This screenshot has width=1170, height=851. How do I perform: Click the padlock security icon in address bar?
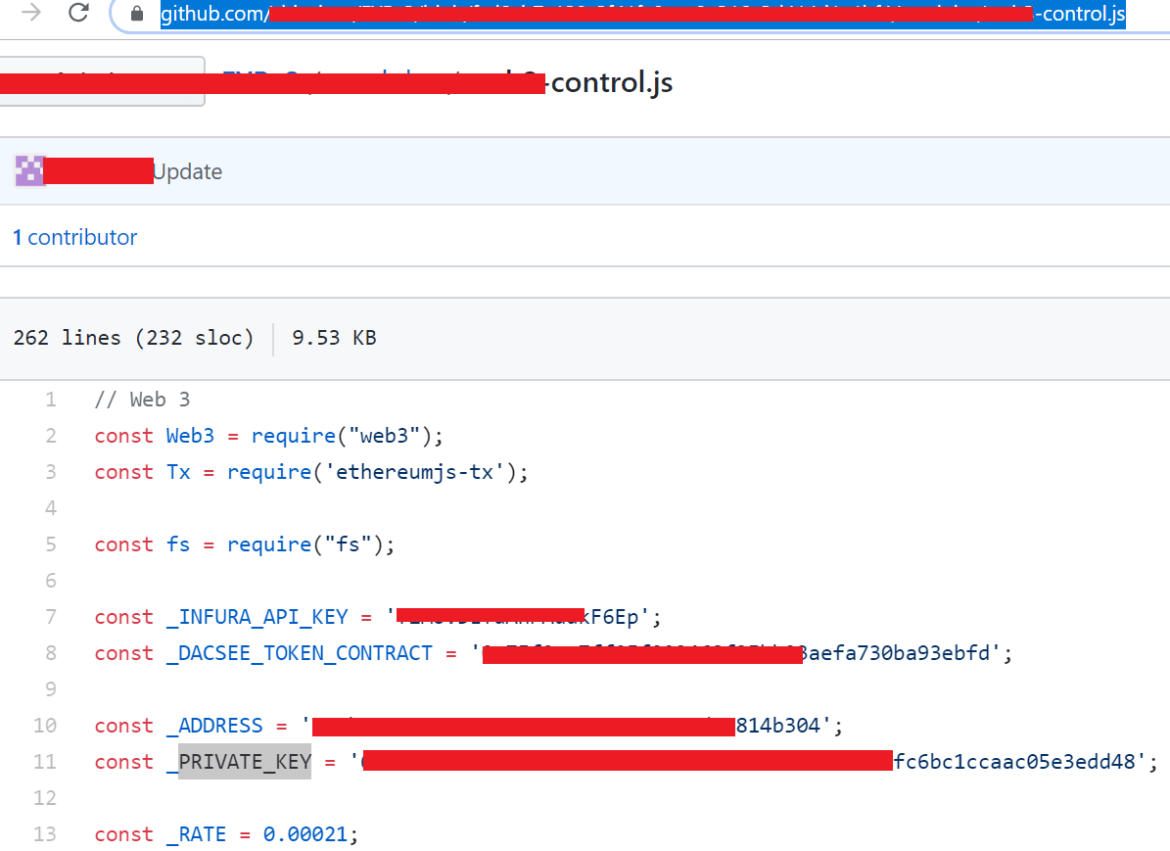[135, 14]
